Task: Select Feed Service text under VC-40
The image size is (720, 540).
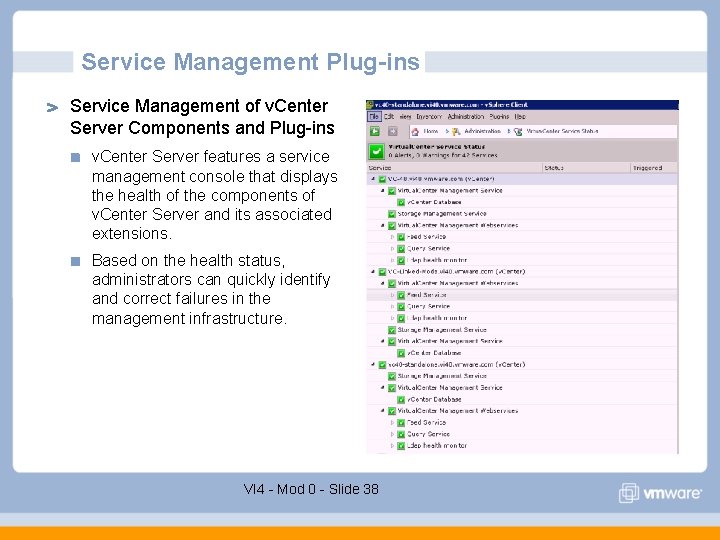Action: click(x=427, y=237)
